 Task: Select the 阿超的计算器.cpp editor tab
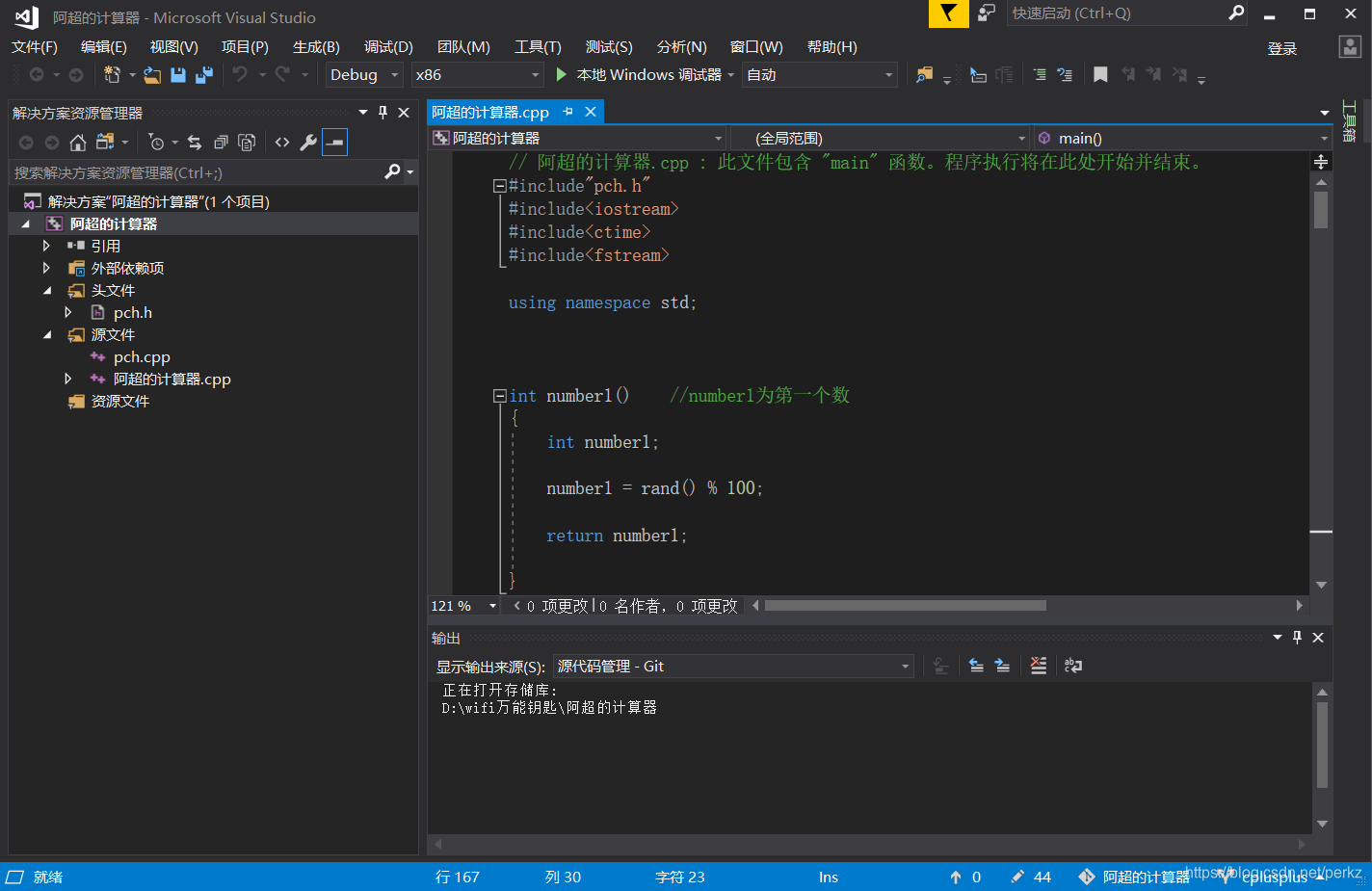[490, 112]
